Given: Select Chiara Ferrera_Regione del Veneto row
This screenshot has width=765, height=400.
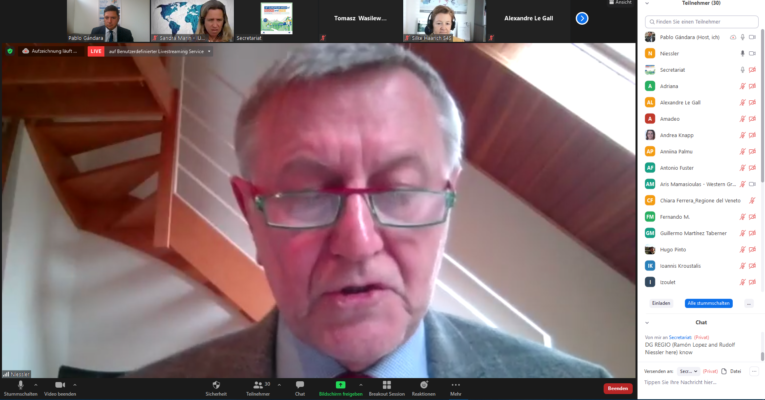Looking at the screenshot, I should pyautogui.click(x=701, y=200).
